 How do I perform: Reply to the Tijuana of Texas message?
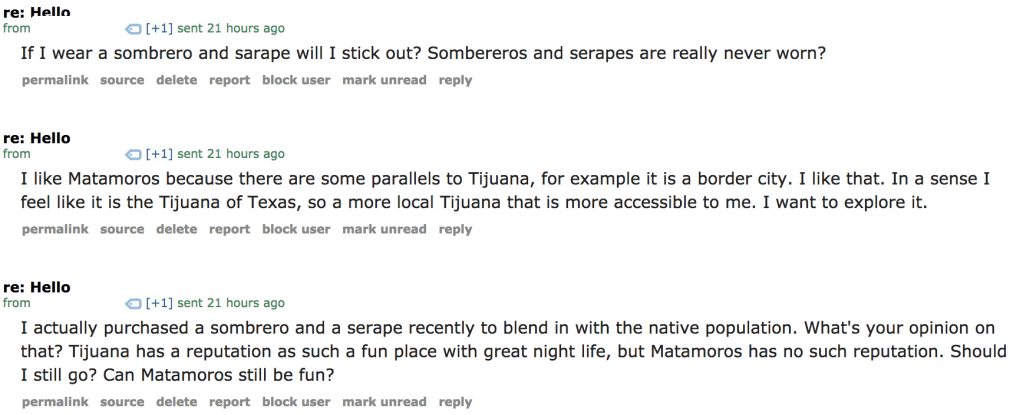(455, 229)
